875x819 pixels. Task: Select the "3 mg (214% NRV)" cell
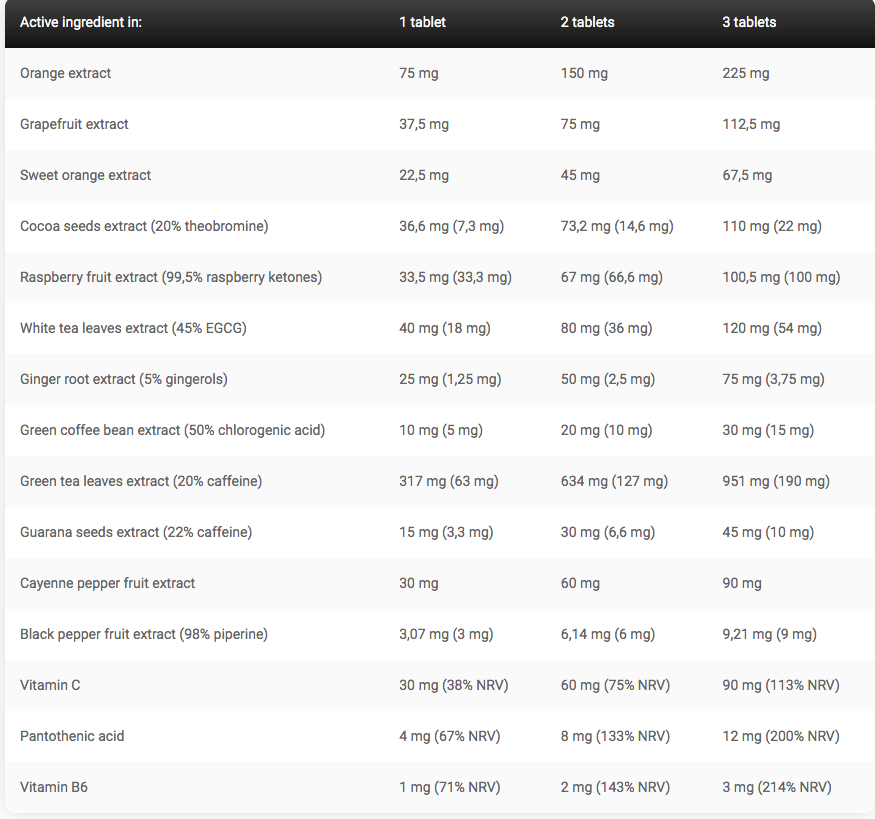(x=777, y=787)
